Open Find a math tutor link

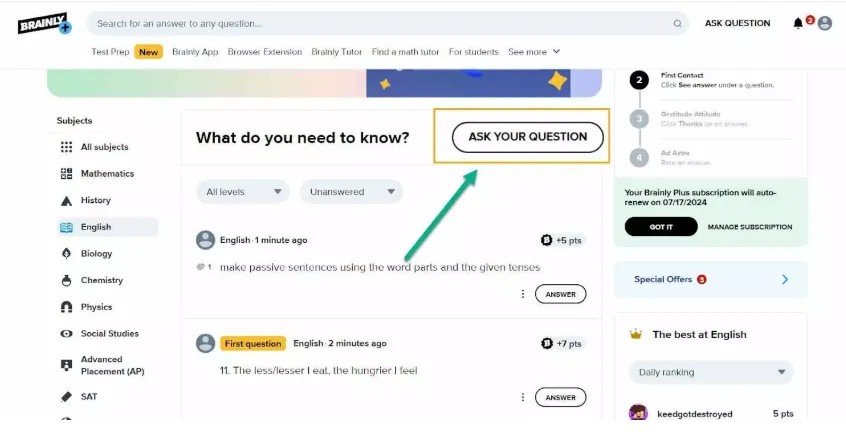pyautogui.click(x=405, y=52)
